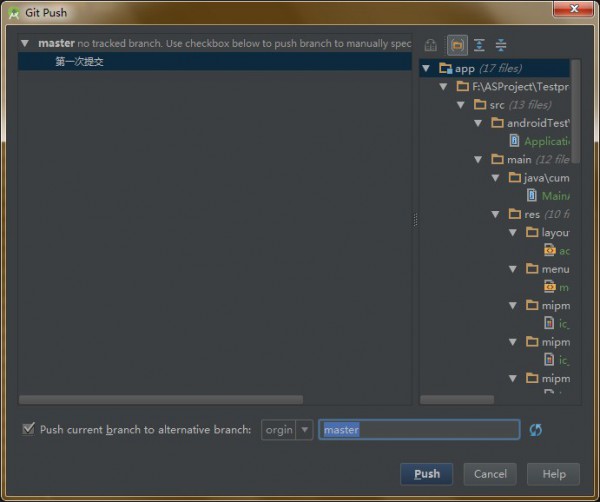Select the app (17 files) label
Image resolution: width=600 pixels, height=502 pixels.
tap(488, 68)
